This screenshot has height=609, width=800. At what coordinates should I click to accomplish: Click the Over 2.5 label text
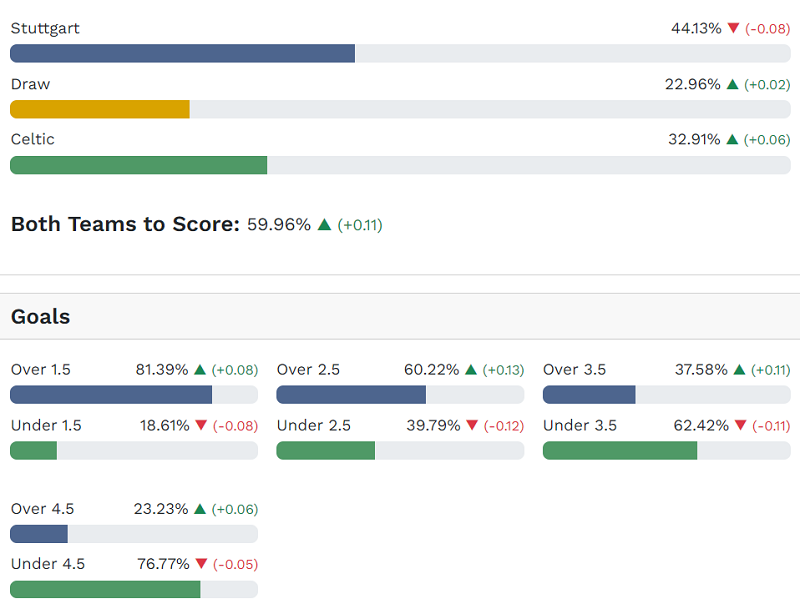(x=309, y=369)
